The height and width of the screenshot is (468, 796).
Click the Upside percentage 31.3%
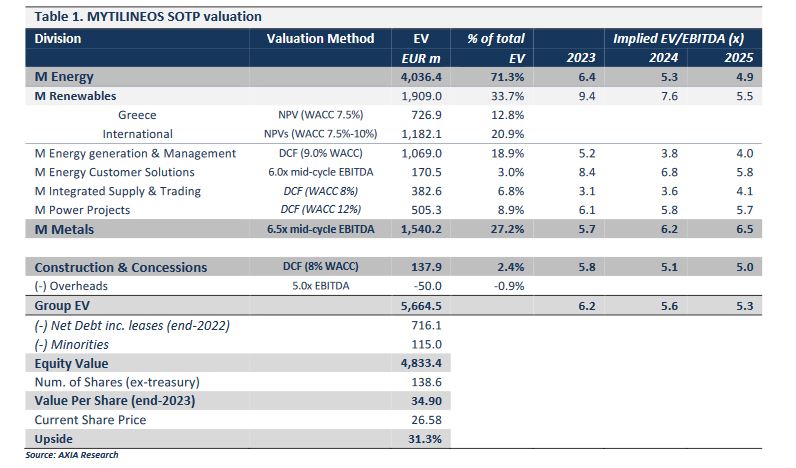coord(424,439)
